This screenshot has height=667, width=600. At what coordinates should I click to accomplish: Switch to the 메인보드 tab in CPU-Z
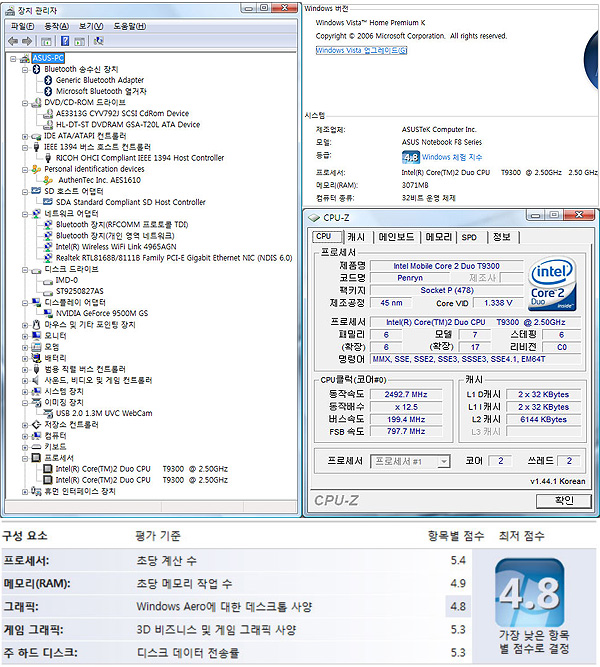point(396,237)
